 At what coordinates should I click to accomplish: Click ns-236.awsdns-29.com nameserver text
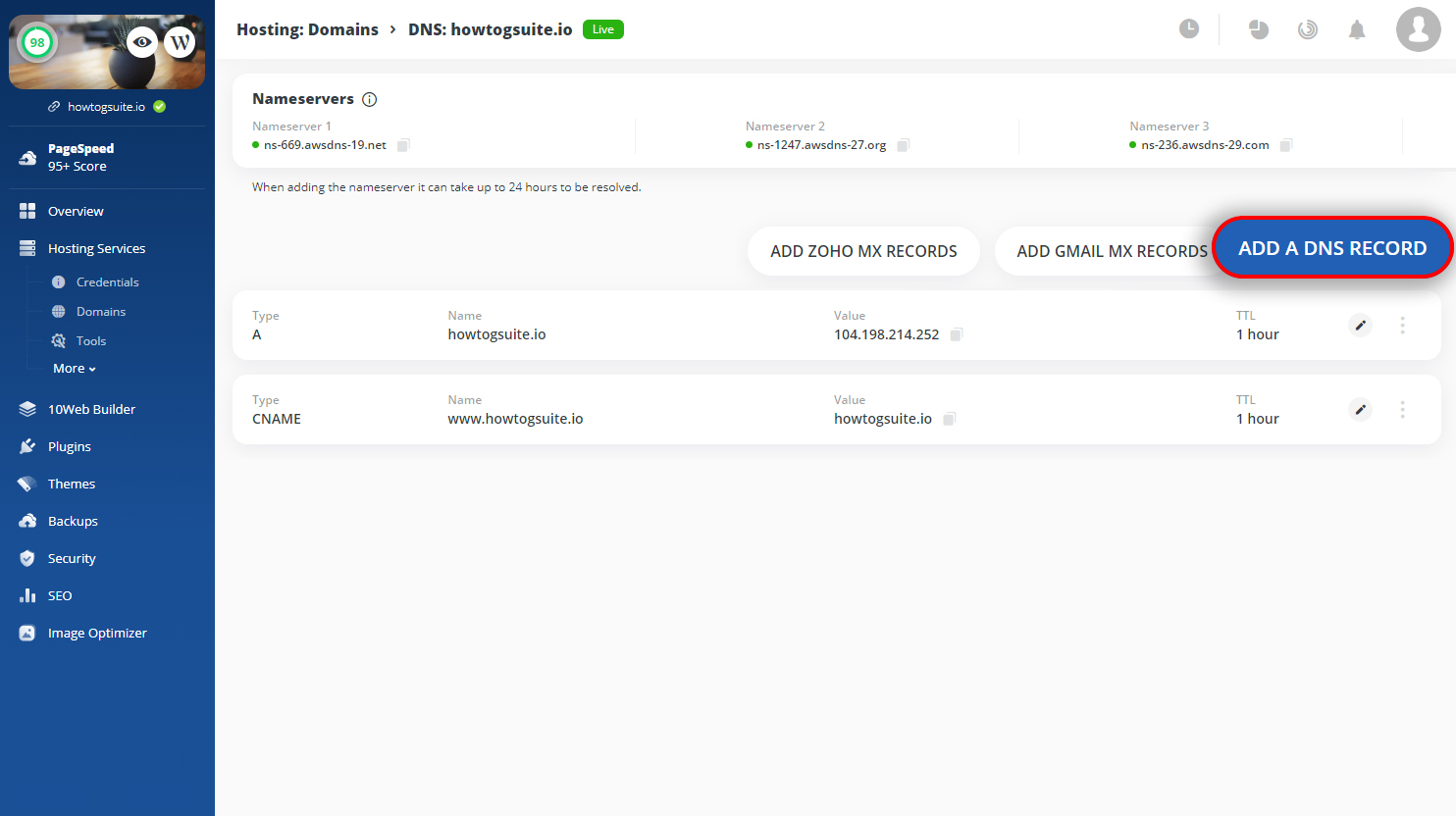[x=1205, y=145]
